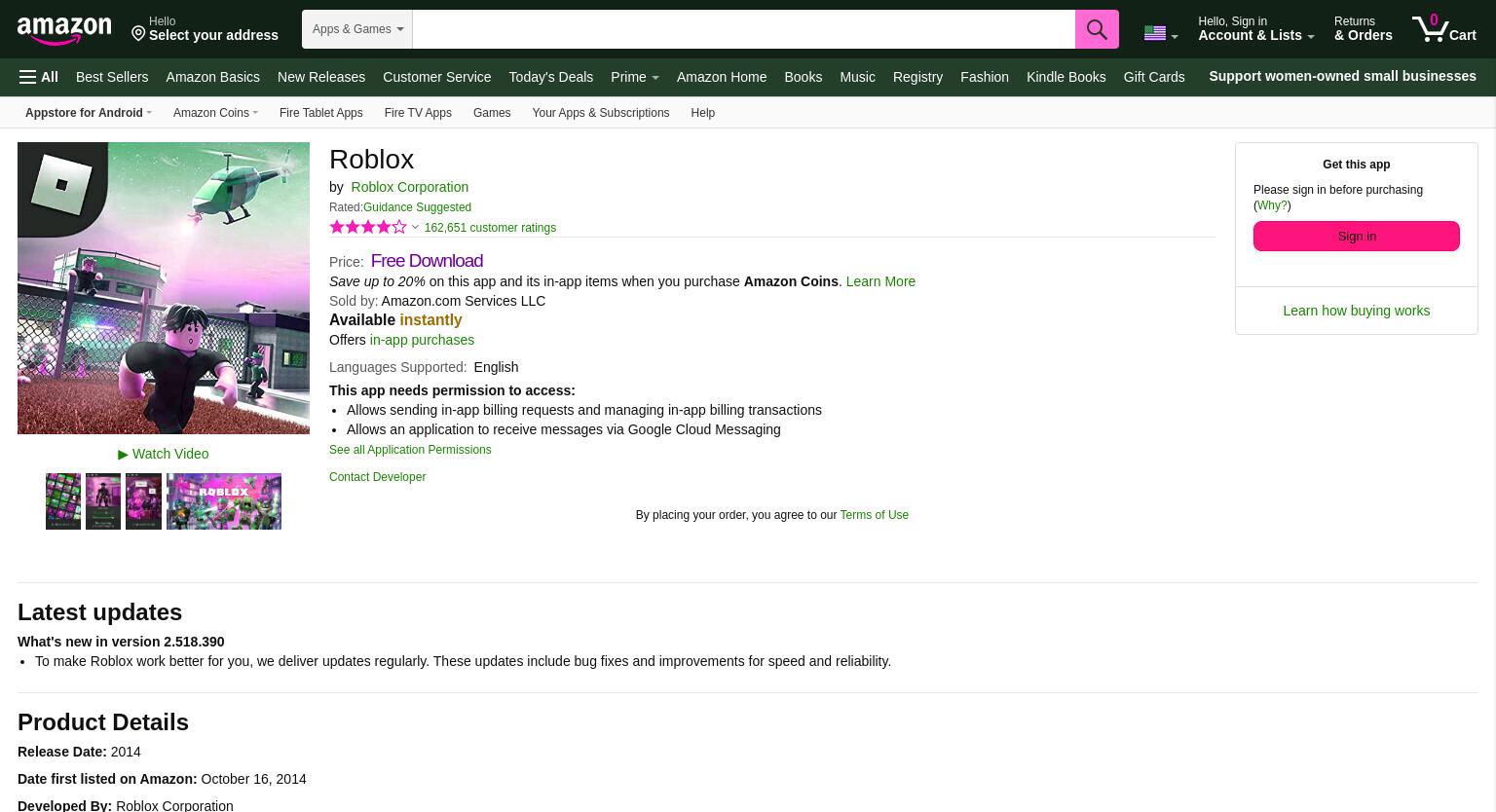The image size is (1496, 812).
Task: Open Fire TV Apps tab
Action: click(x=418, y=113)
